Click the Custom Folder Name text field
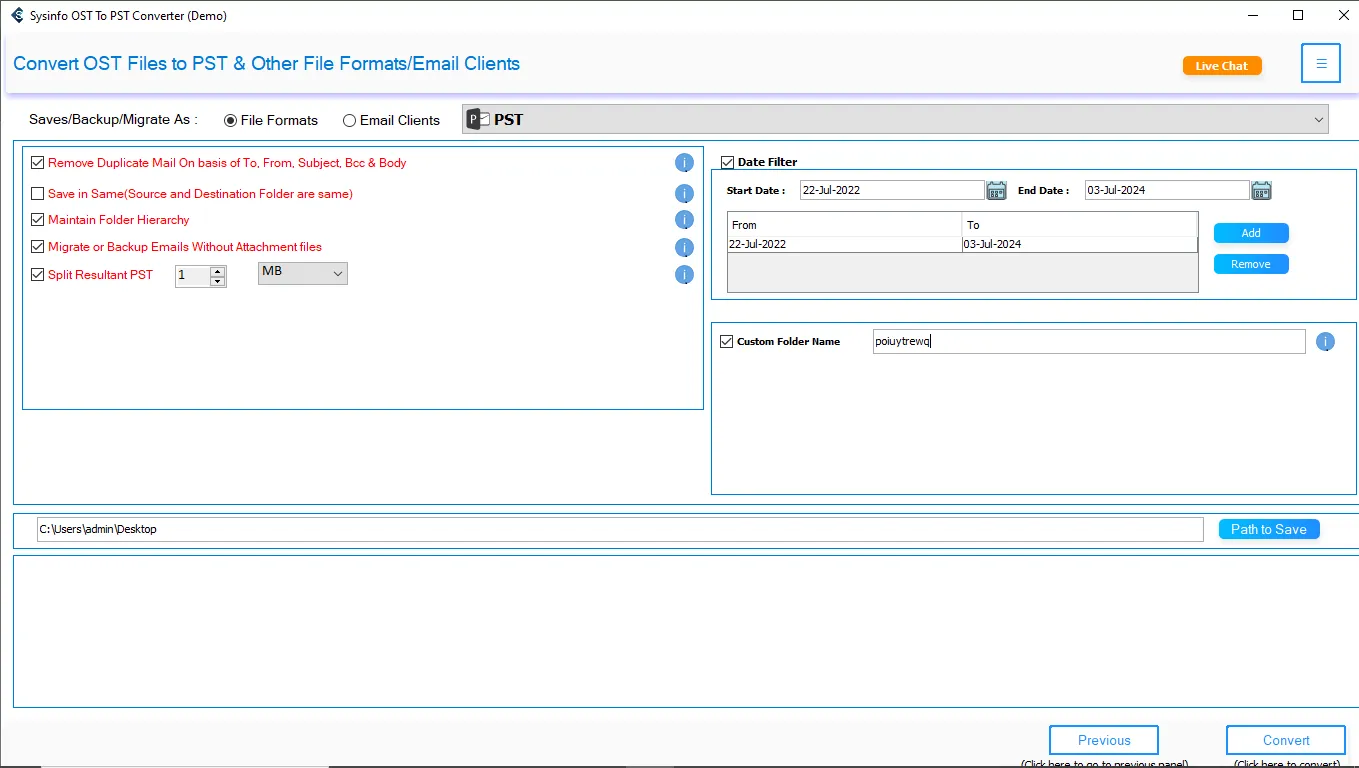This screenshot has width=1359, height=768. tap(1089, 342)
